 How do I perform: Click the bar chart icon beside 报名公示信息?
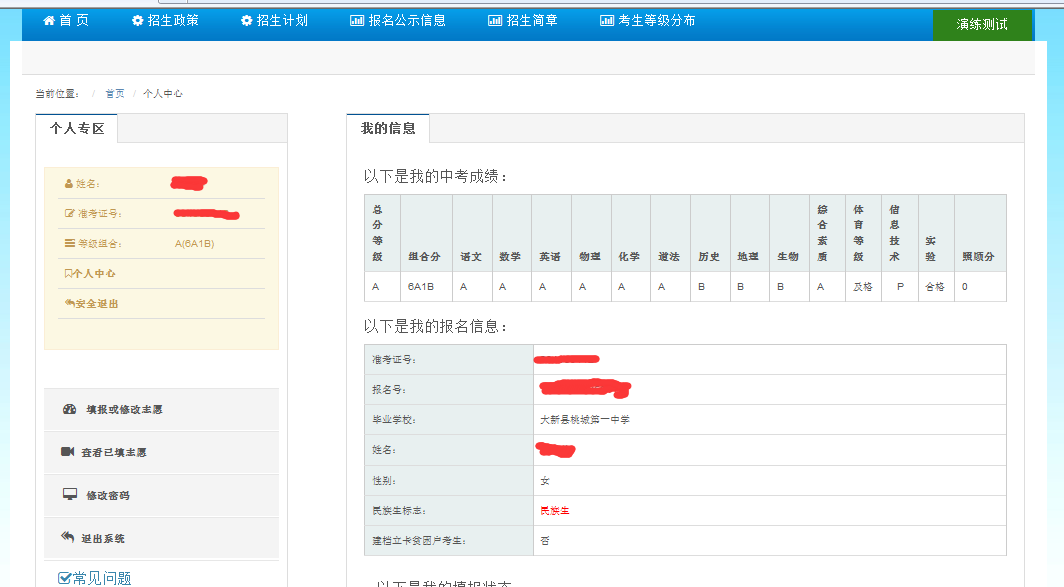pos(357,21)
